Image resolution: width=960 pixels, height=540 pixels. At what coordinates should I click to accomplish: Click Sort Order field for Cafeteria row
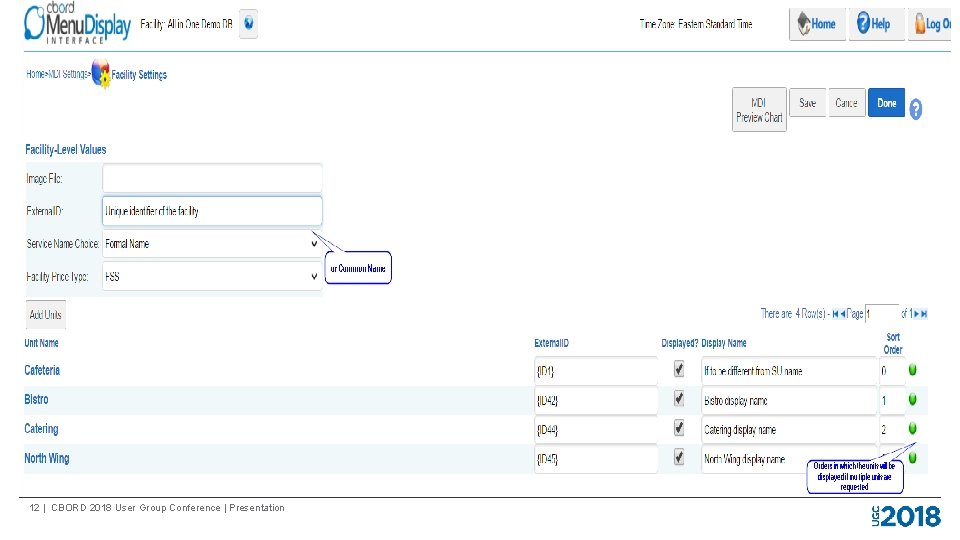coord(892,371)
